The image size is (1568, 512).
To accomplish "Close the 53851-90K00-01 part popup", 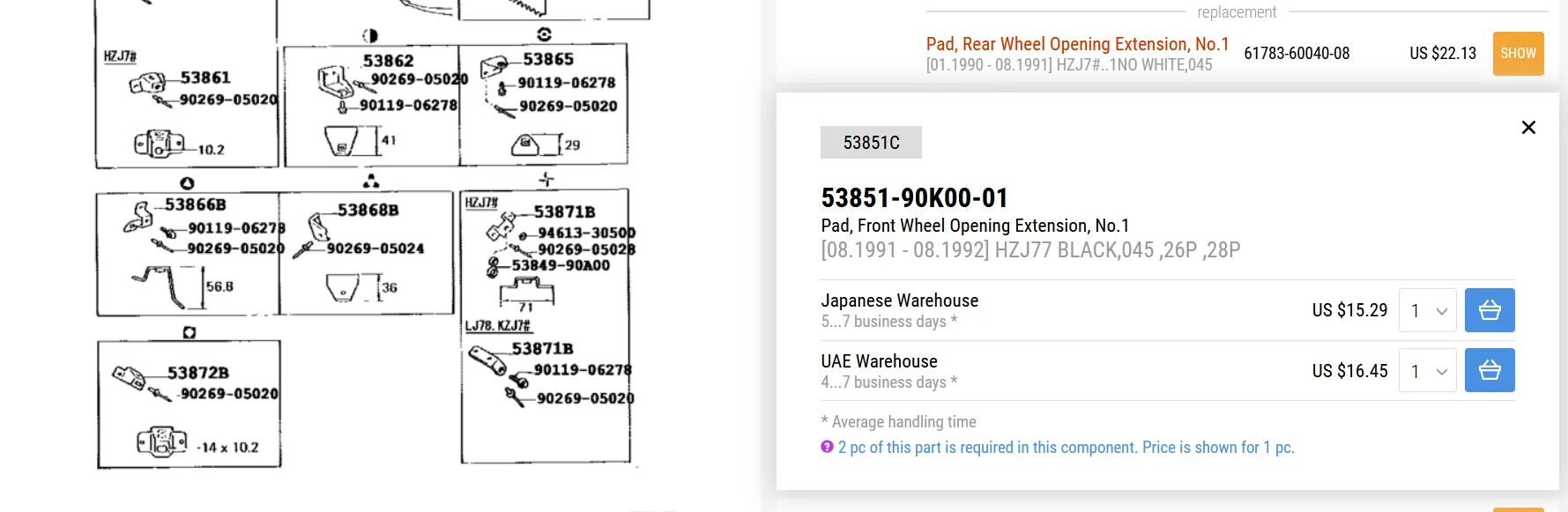I will (1528, 128).
